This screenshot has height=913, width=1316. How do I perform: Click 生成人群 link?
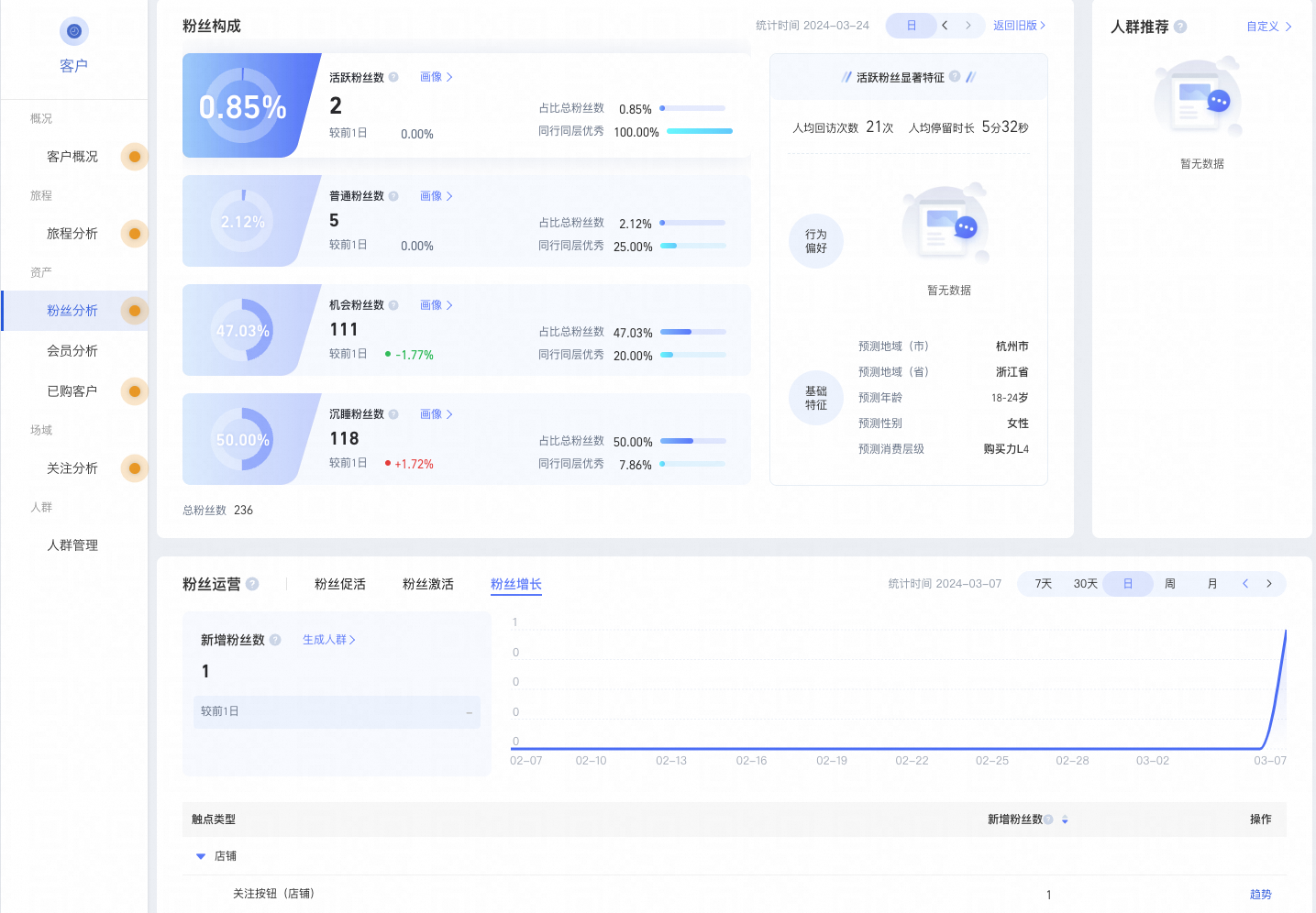329,640
